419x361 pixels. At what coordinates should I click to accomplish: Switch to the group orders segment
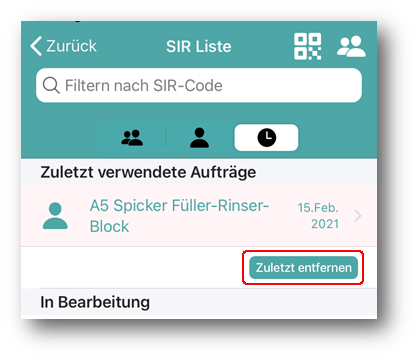coord(132,138)
